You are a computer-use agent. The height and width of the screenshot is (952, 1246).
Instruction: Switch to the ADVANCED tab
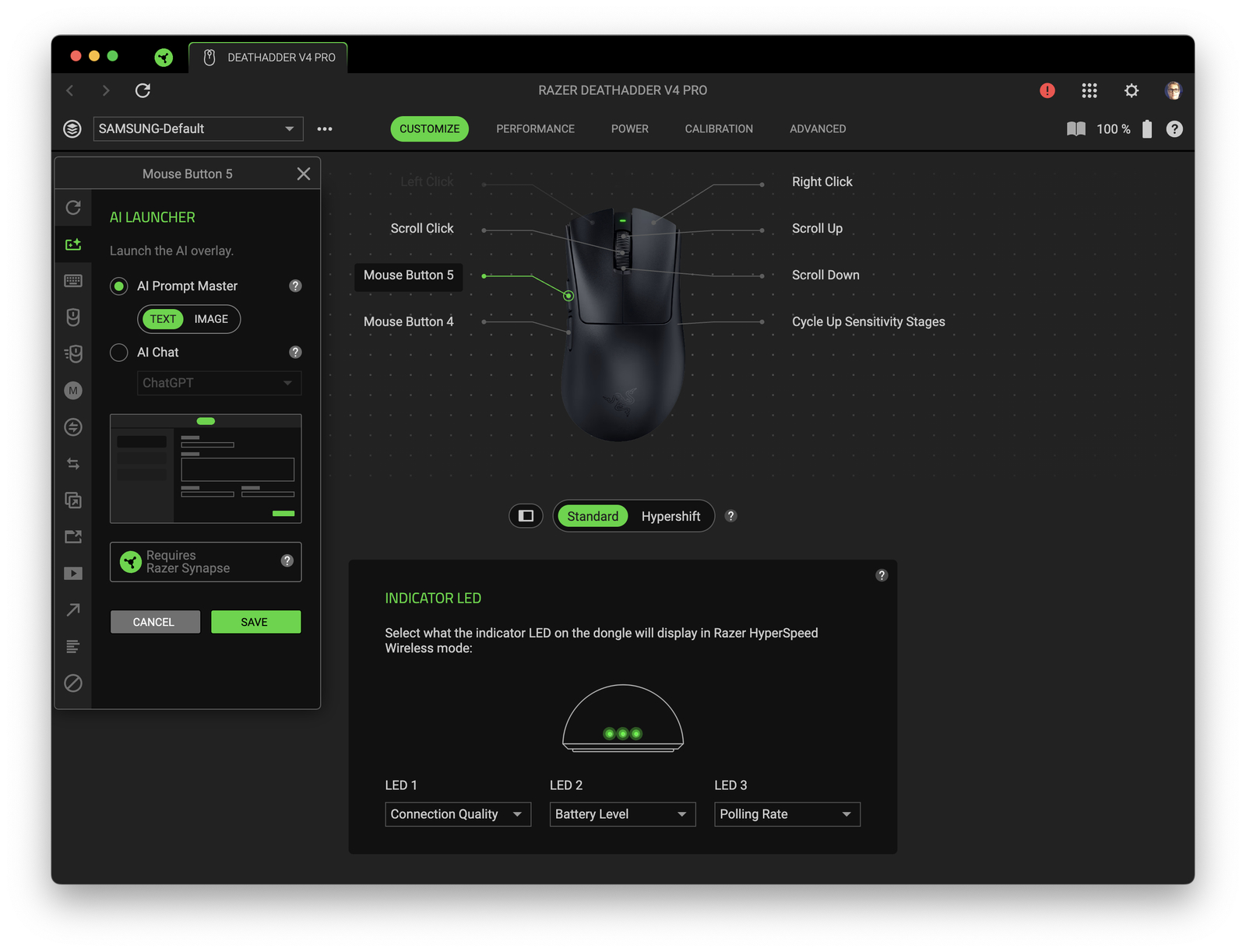click(x=818, y=128)
